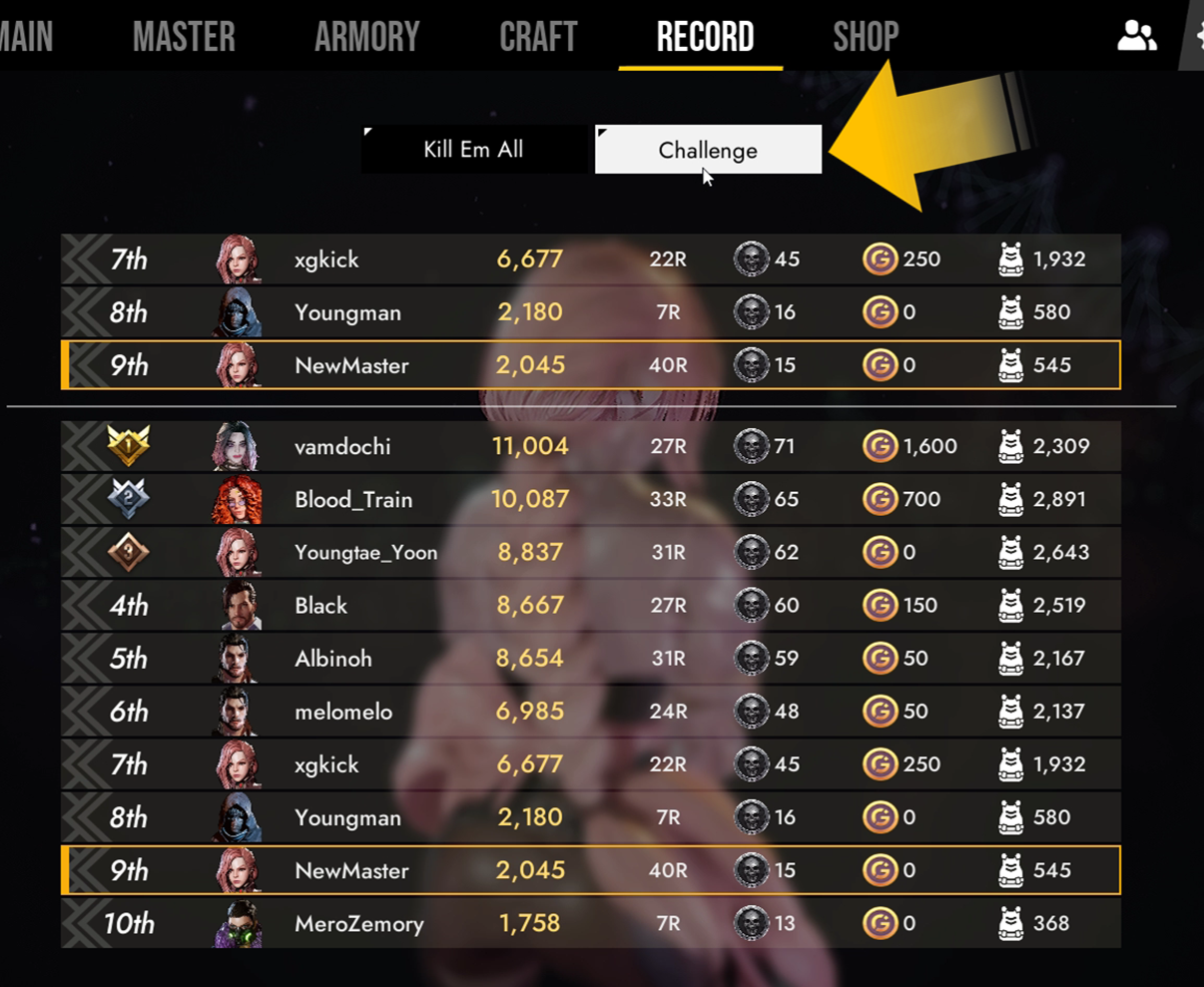The image size is (1204, 987).
Task: Click vamdochi's gold first-place rank badge
Action: click(129, 445)
